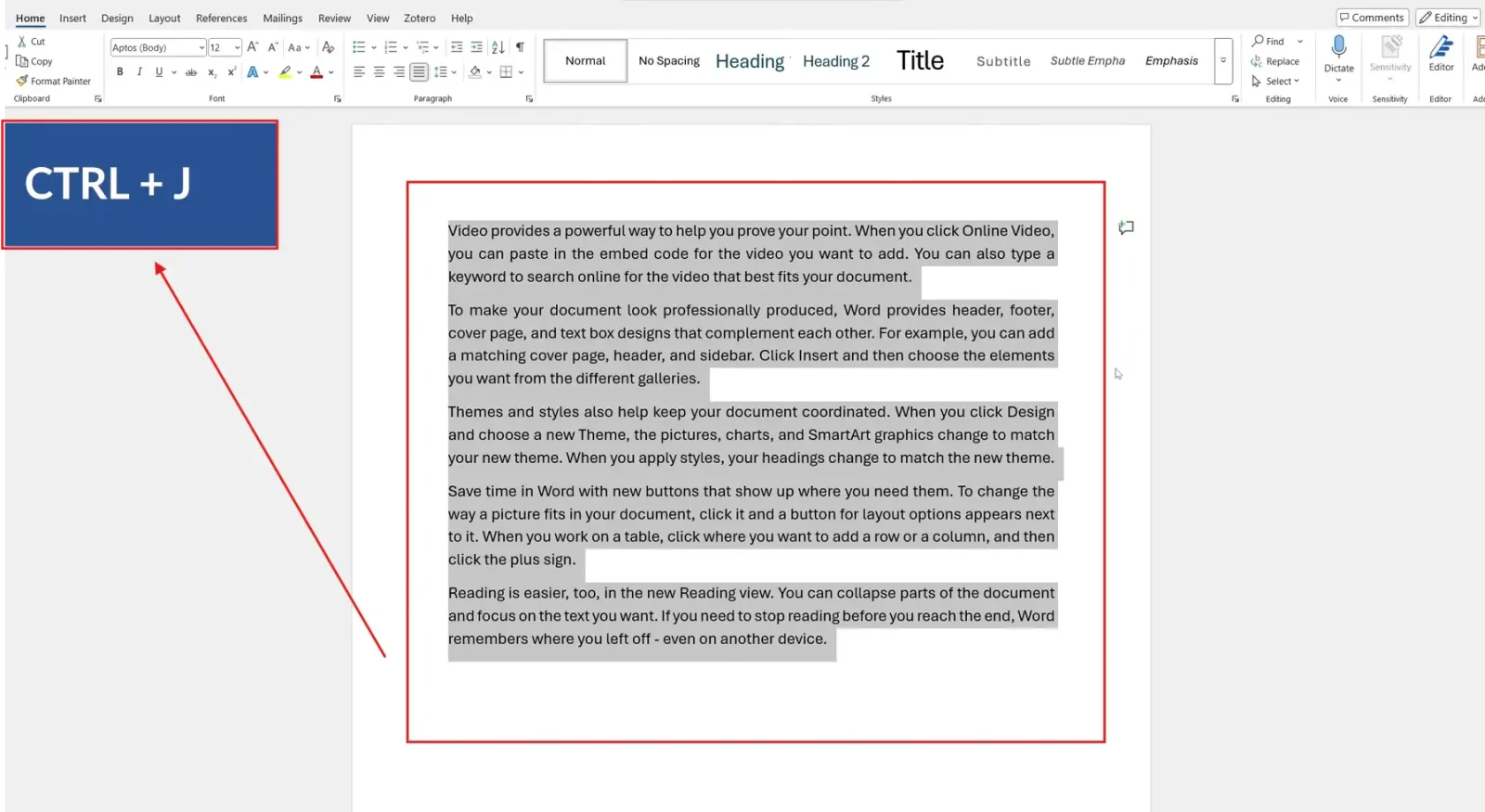Align text right
Viewport: 1485px width, 812px height.
coord(399,72)
